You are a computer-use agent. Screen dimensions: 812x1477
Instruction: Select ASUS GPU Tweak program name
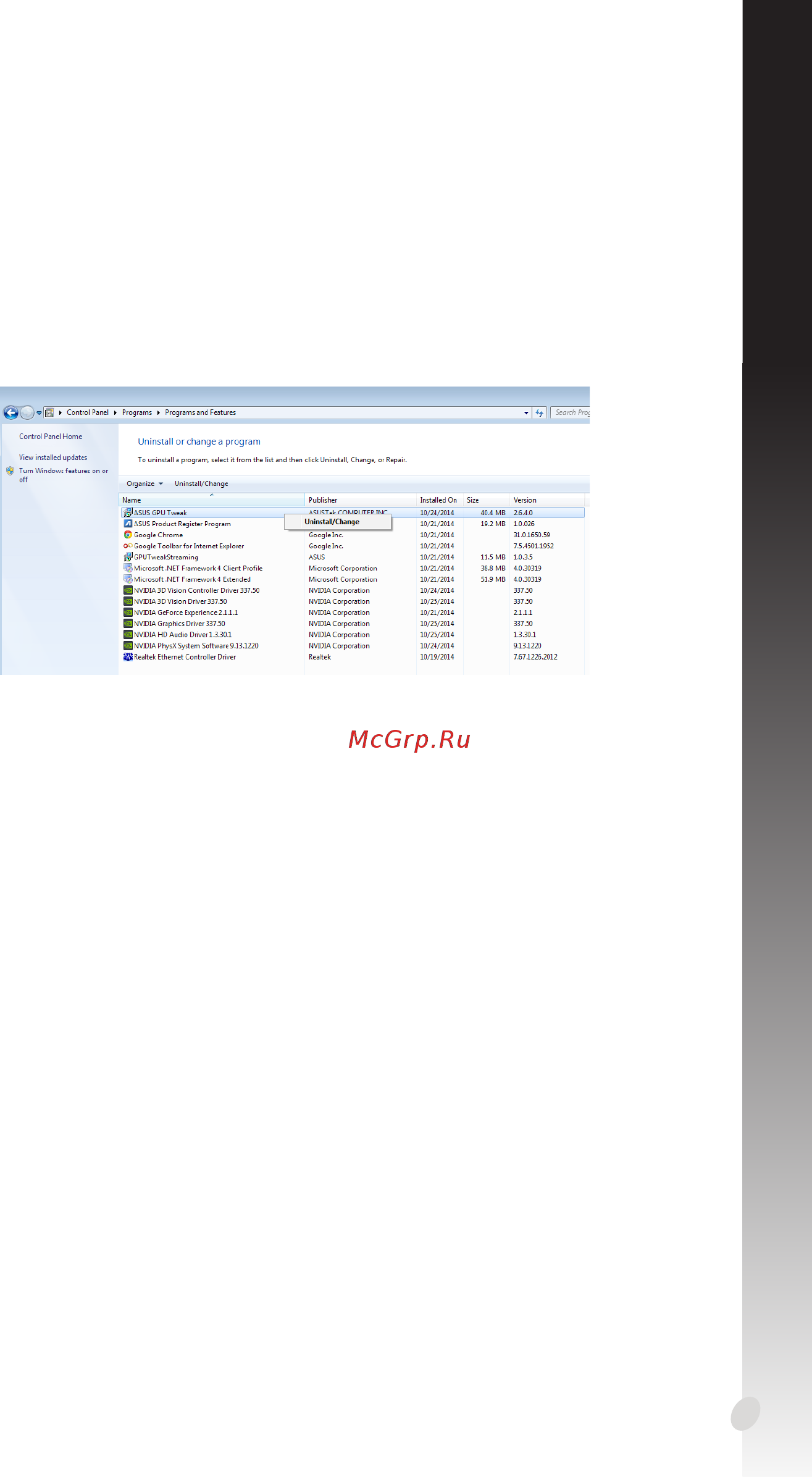click(x=160, y=513)
